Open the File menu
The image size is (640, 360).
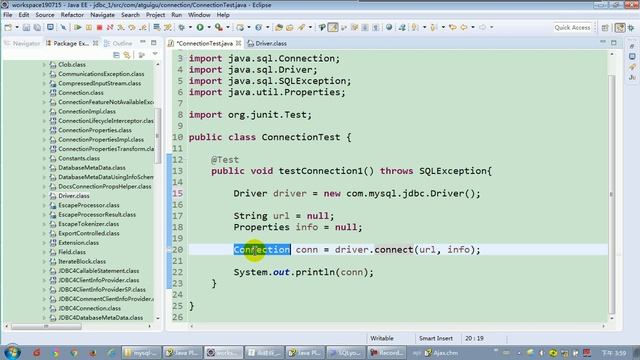[8, 15]
